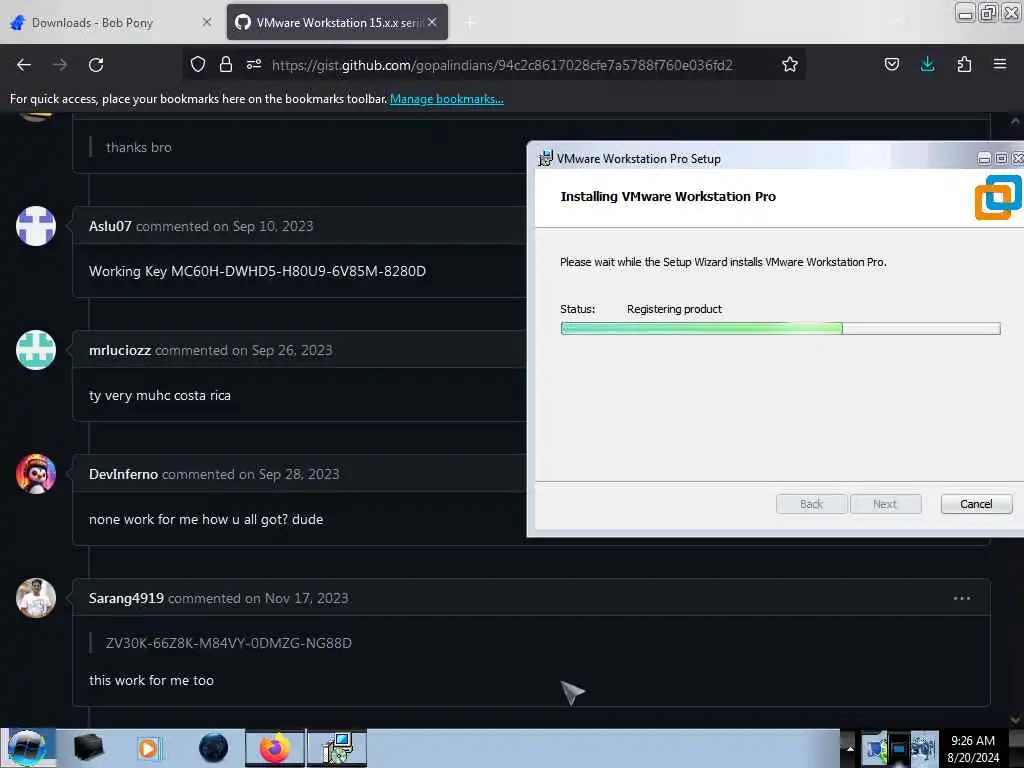Viewport: 1024px width, 768px height.
Task: Close the Downloads - Bob Pony tab
Action: click(x=206, y=22)
